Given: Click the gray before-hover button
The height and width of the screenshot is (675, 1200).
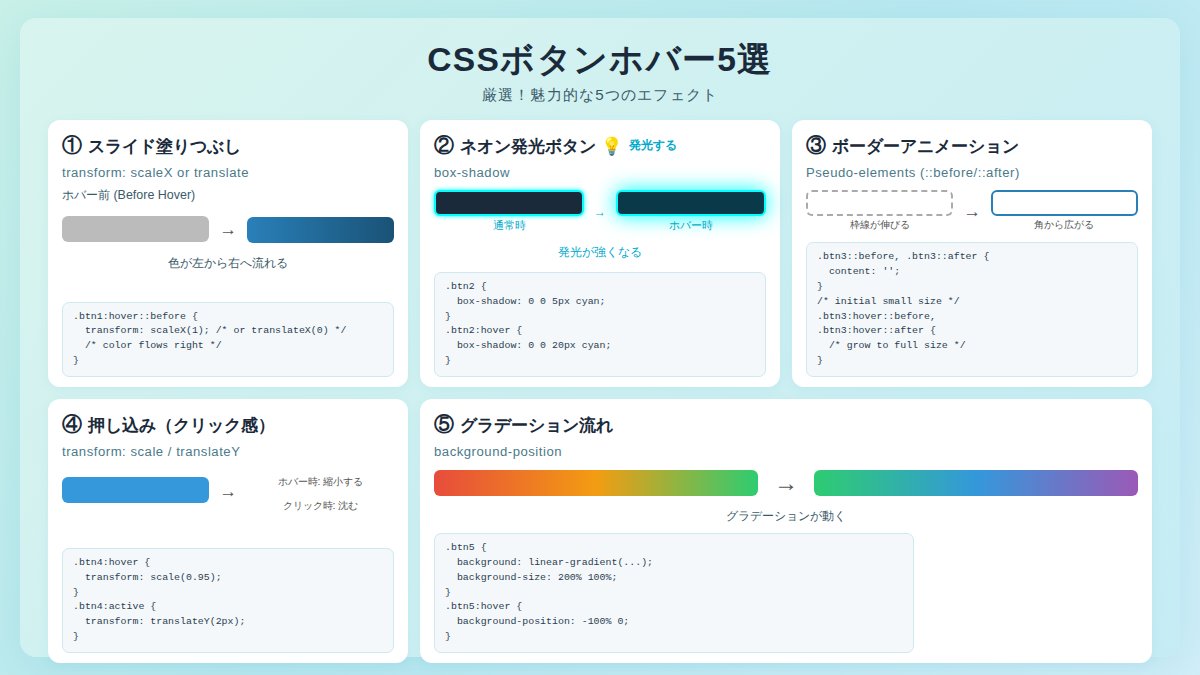Looking at the screenshot, I should tap(134, 229).
